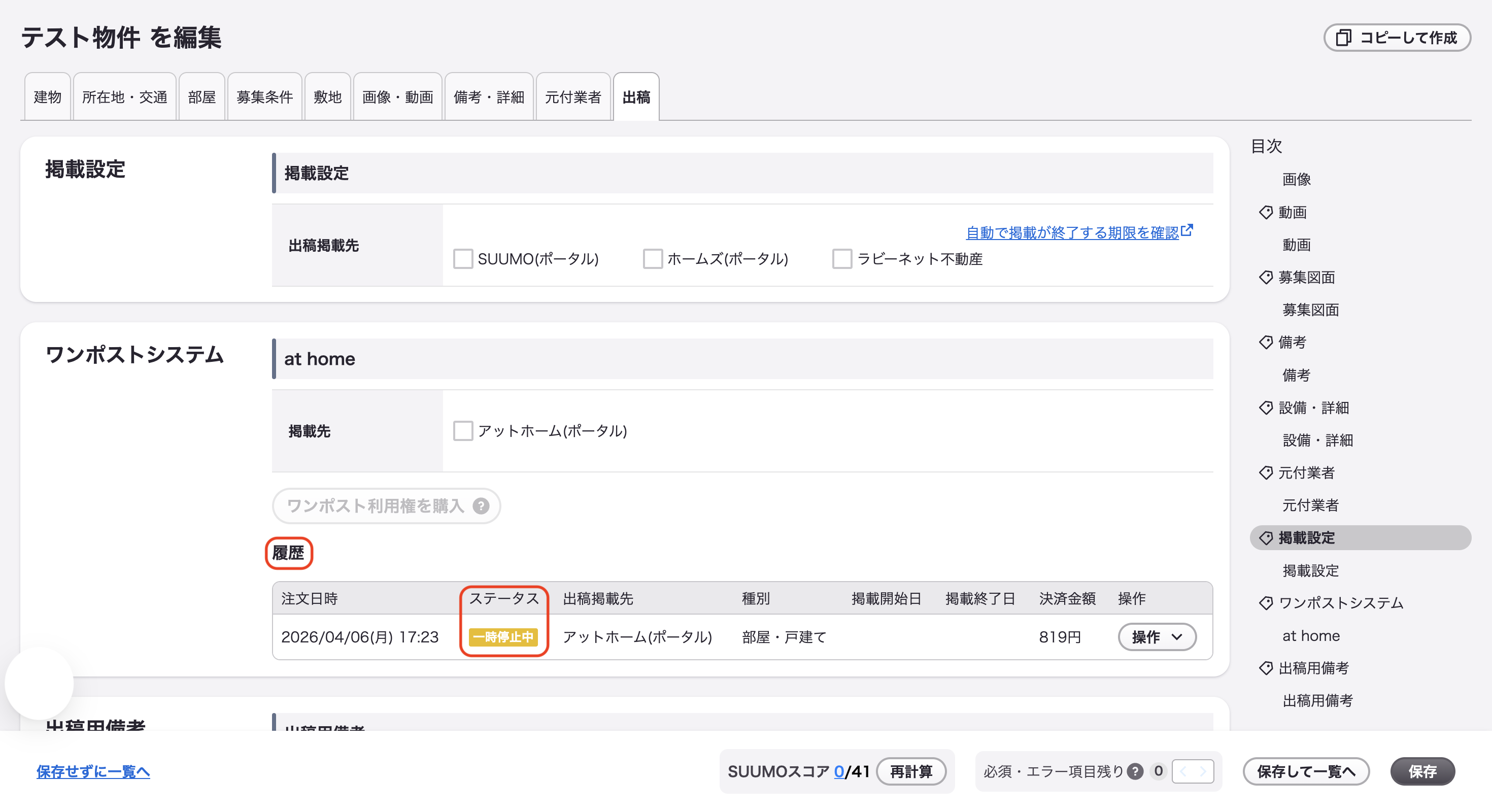Switch to the 募集条件 tab
Viewport: 1492px width, 812px height.
[265, 97]
